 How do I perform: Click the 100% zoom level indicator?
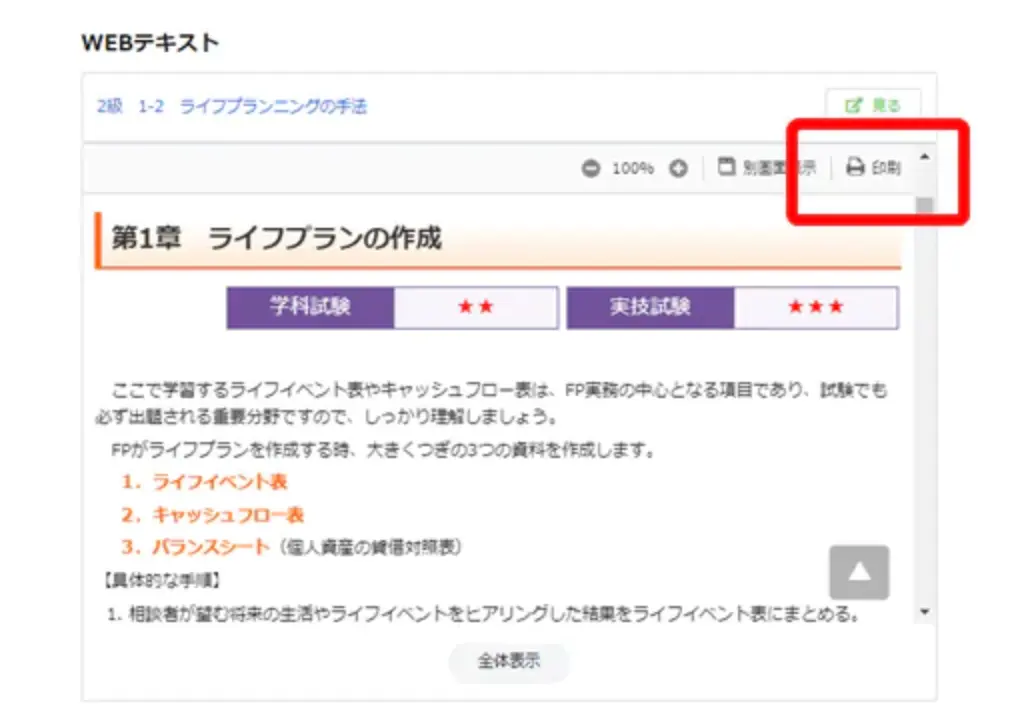point(632,168)
